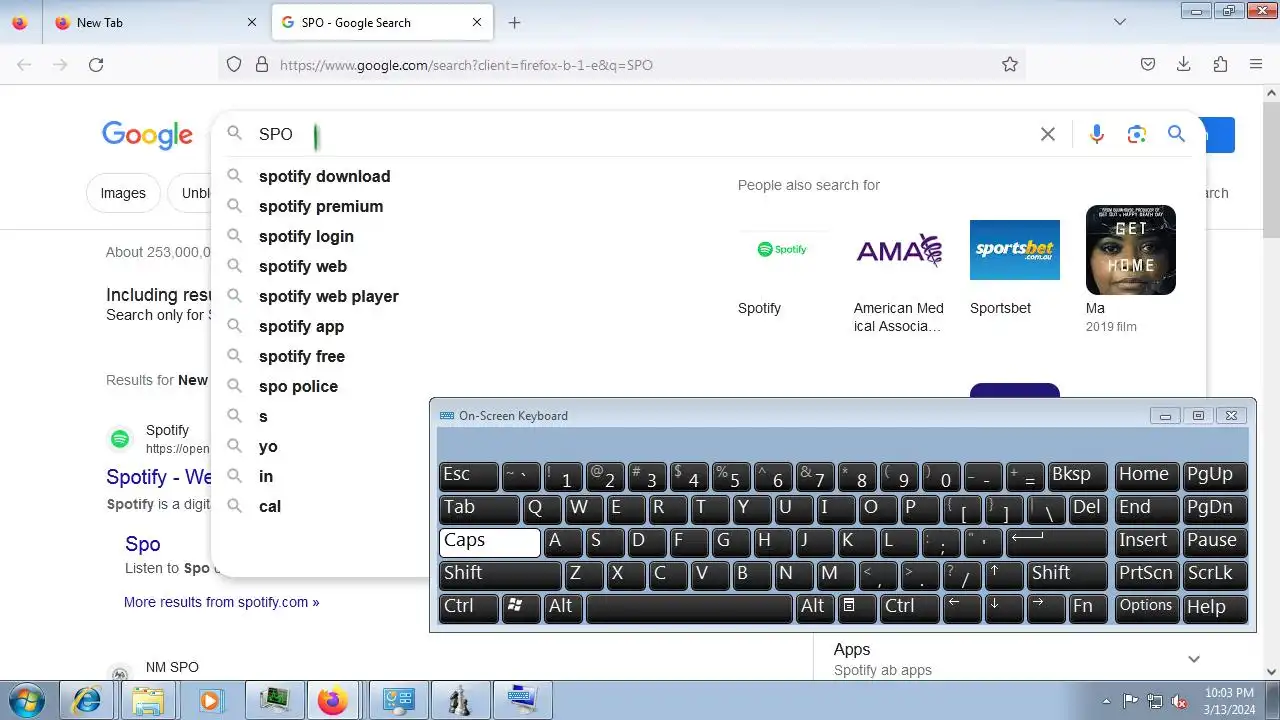Close the SPO - Google Search tab
Image resolution: width=1280 pixels, height=720 pixels.
pyautogui.click(x=477, y=22)
